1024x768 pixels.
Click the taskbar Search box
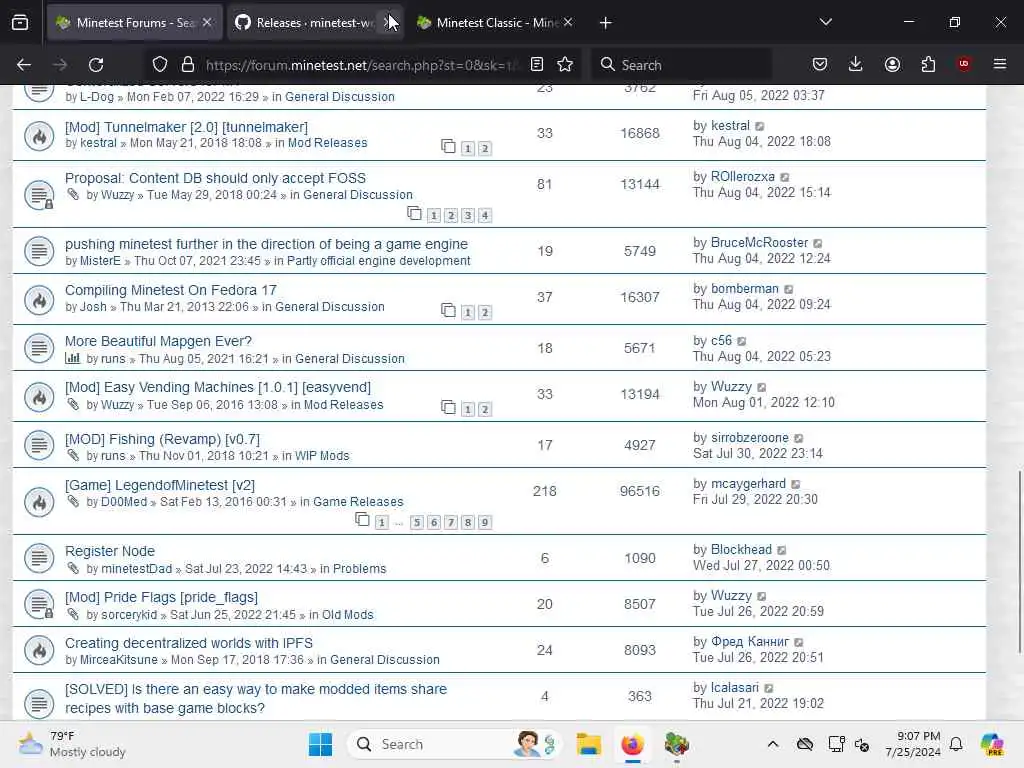coord(455,744)
